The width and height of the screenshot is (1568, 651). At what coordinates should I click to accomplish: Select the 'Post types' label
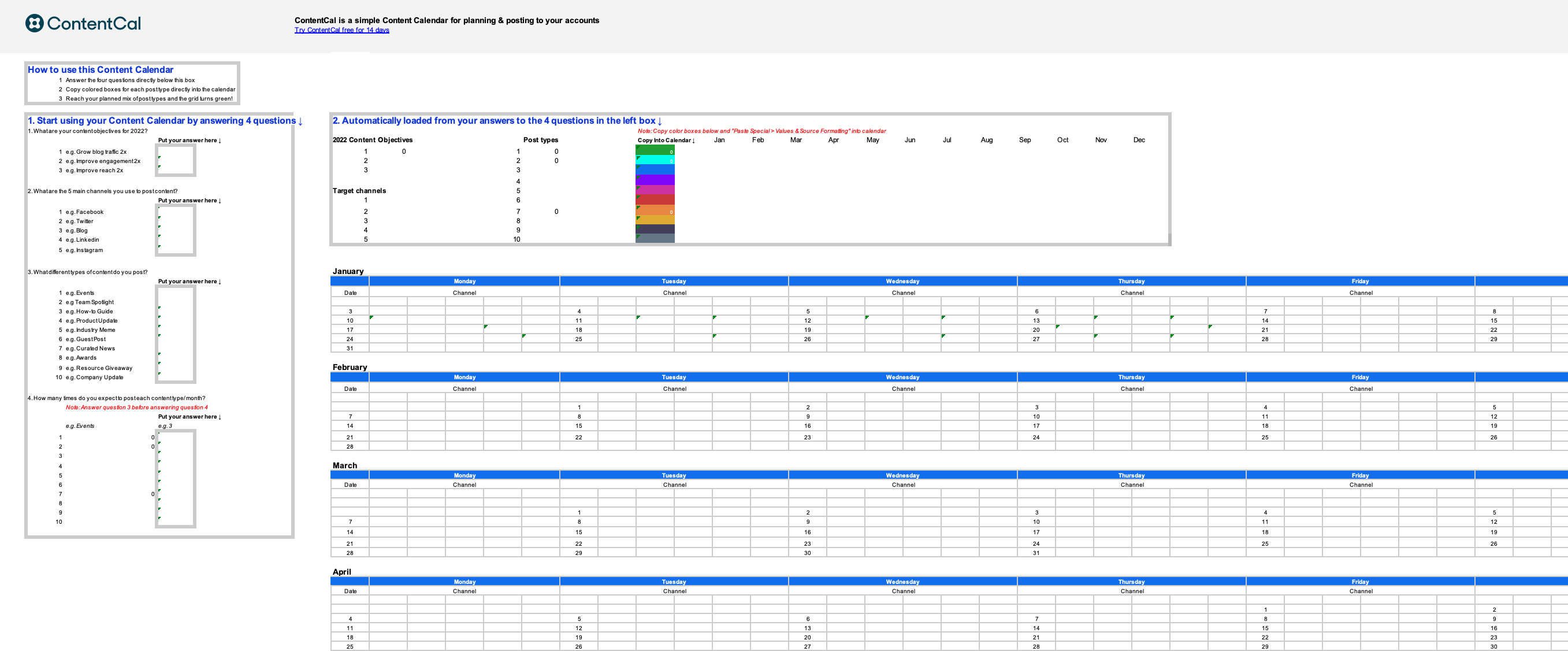541,140
